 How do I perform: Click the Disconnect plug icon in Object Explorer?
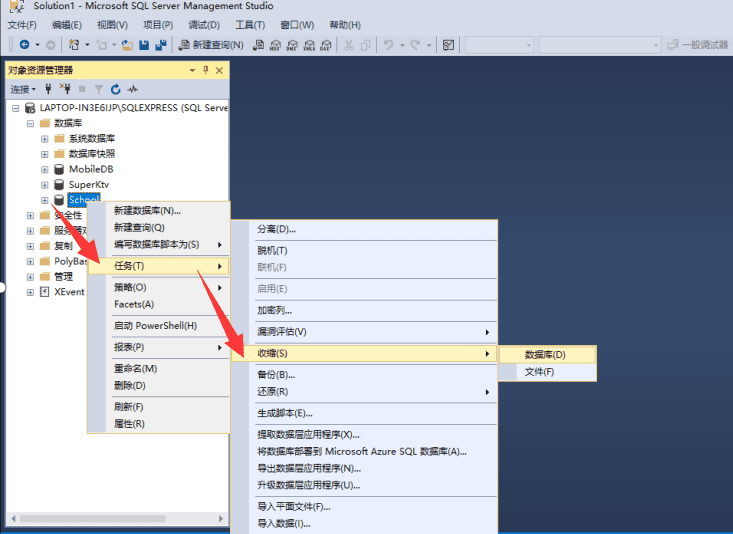(65, 89)
